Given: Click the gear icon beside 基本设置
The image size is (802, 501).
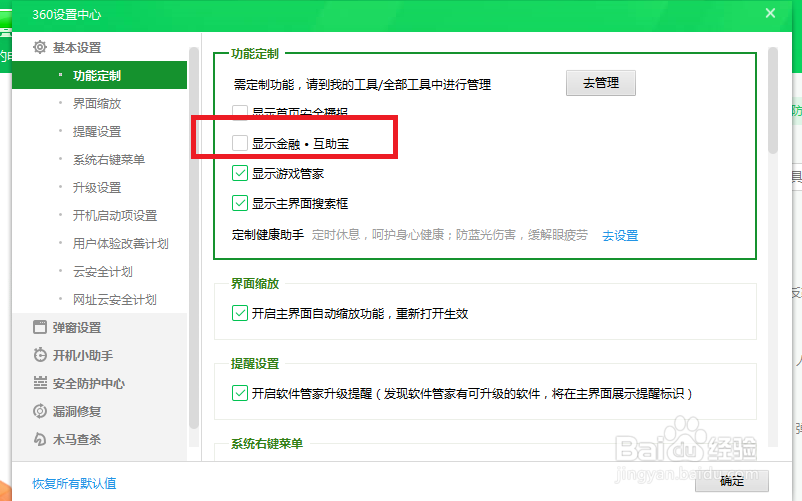Looking at the screenshot, I should pyautogui.click(x=39, y=48).
